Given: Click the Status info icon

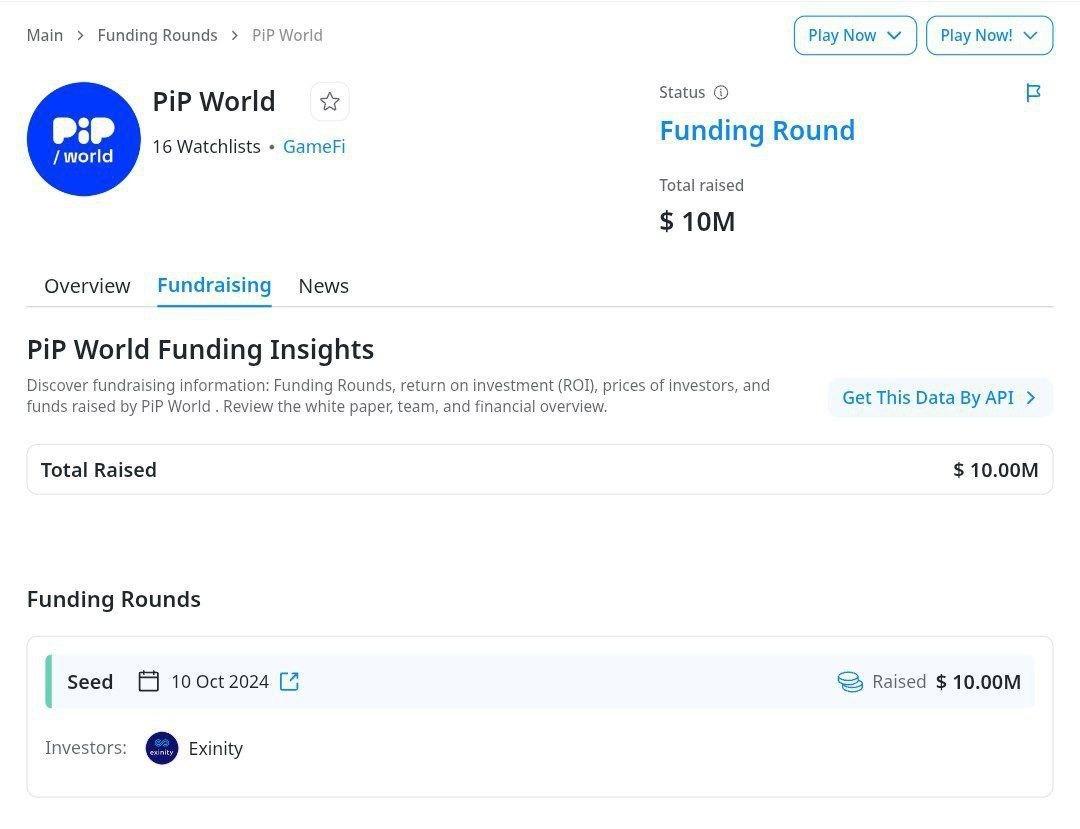Looking at the screenshot, I should tap(721, 93).
